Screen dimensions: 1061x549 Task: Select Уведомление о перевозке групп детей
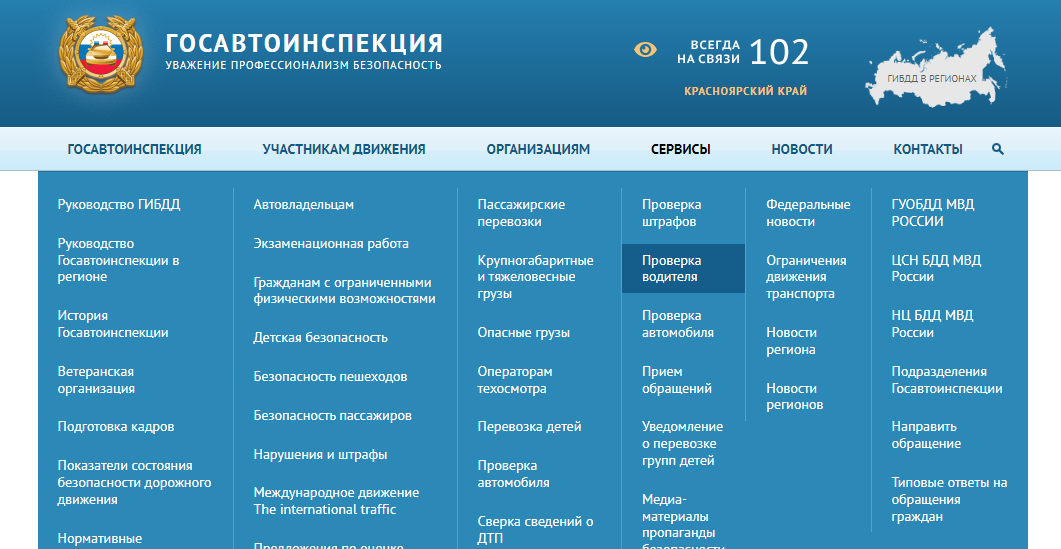pos(682,443)
